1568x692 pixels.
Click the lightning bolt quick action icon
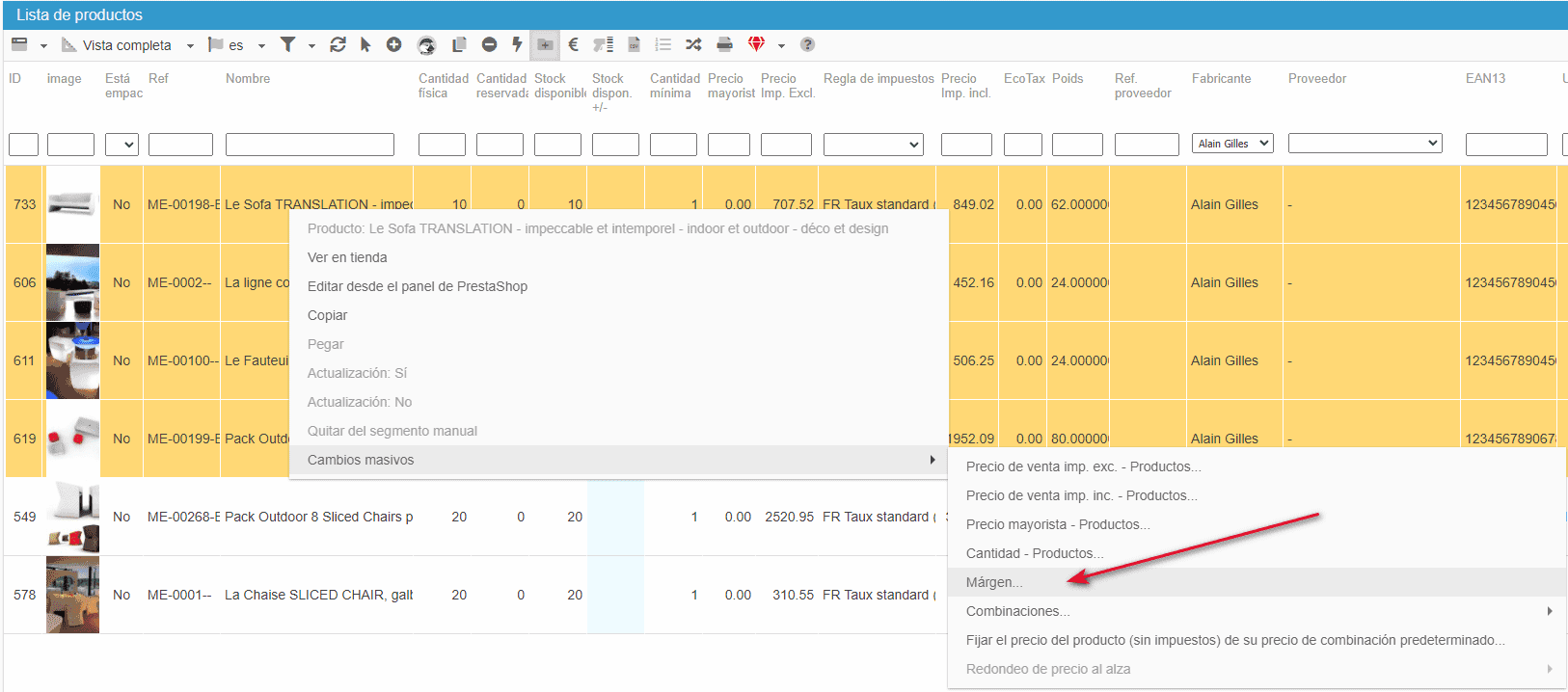click(x=517, y=44)
